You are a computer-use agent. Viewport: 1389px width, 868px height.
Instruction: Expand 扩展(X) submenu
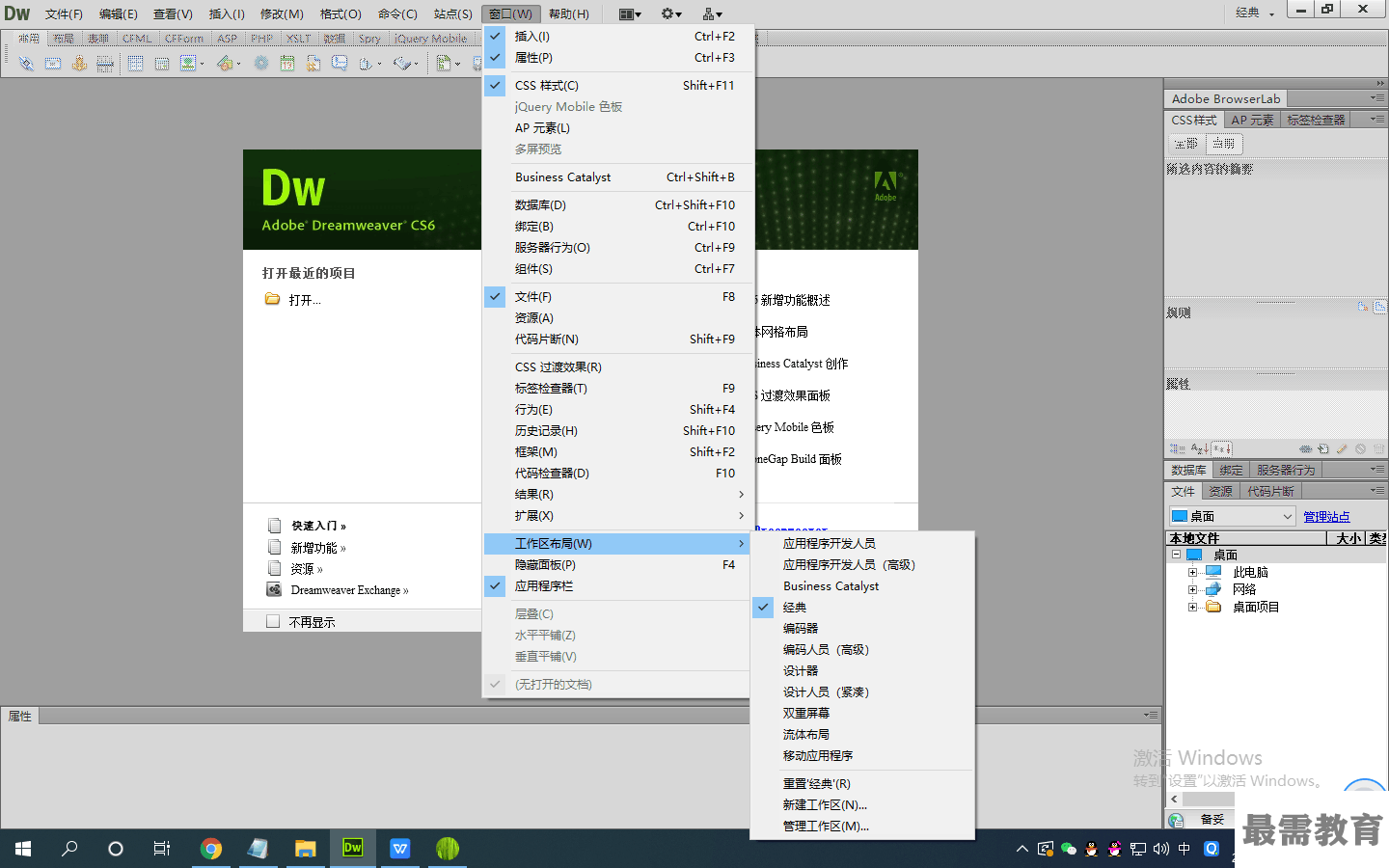[617, 516]
